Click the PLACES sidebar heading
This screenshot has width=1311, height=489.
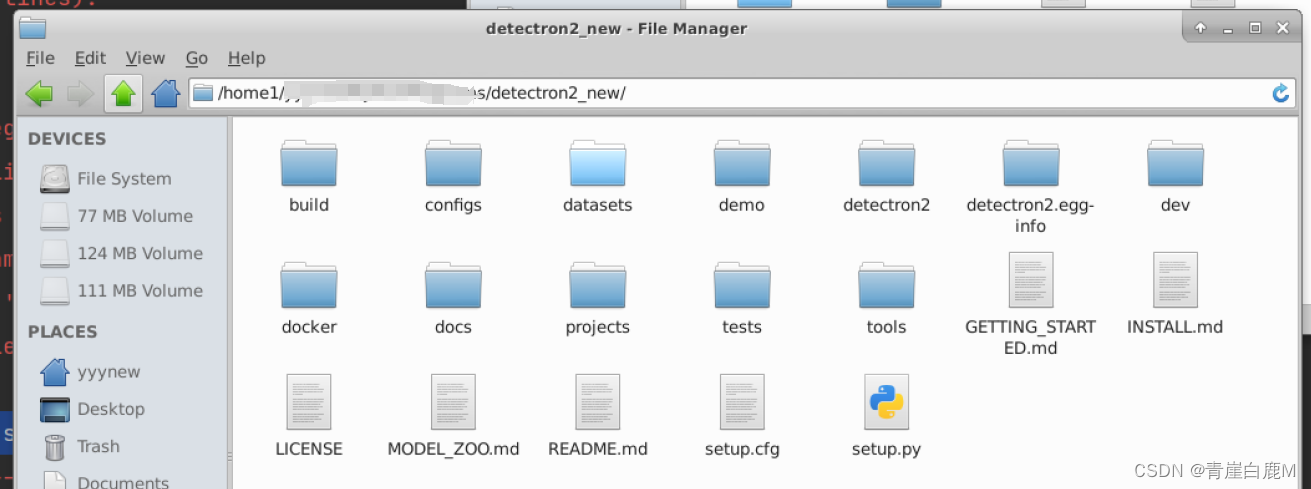(x=63, y=332)
